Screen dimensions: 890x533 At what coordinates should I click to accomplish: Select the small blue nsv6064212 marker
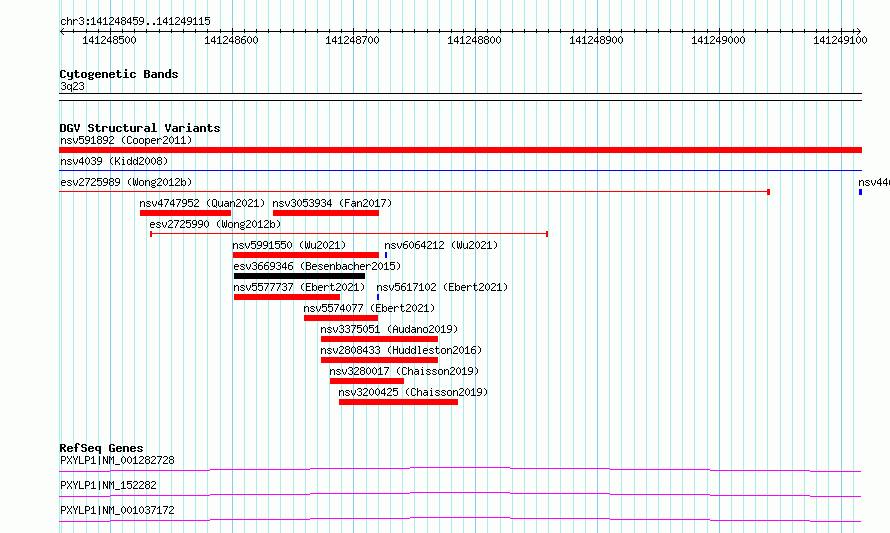386,255
